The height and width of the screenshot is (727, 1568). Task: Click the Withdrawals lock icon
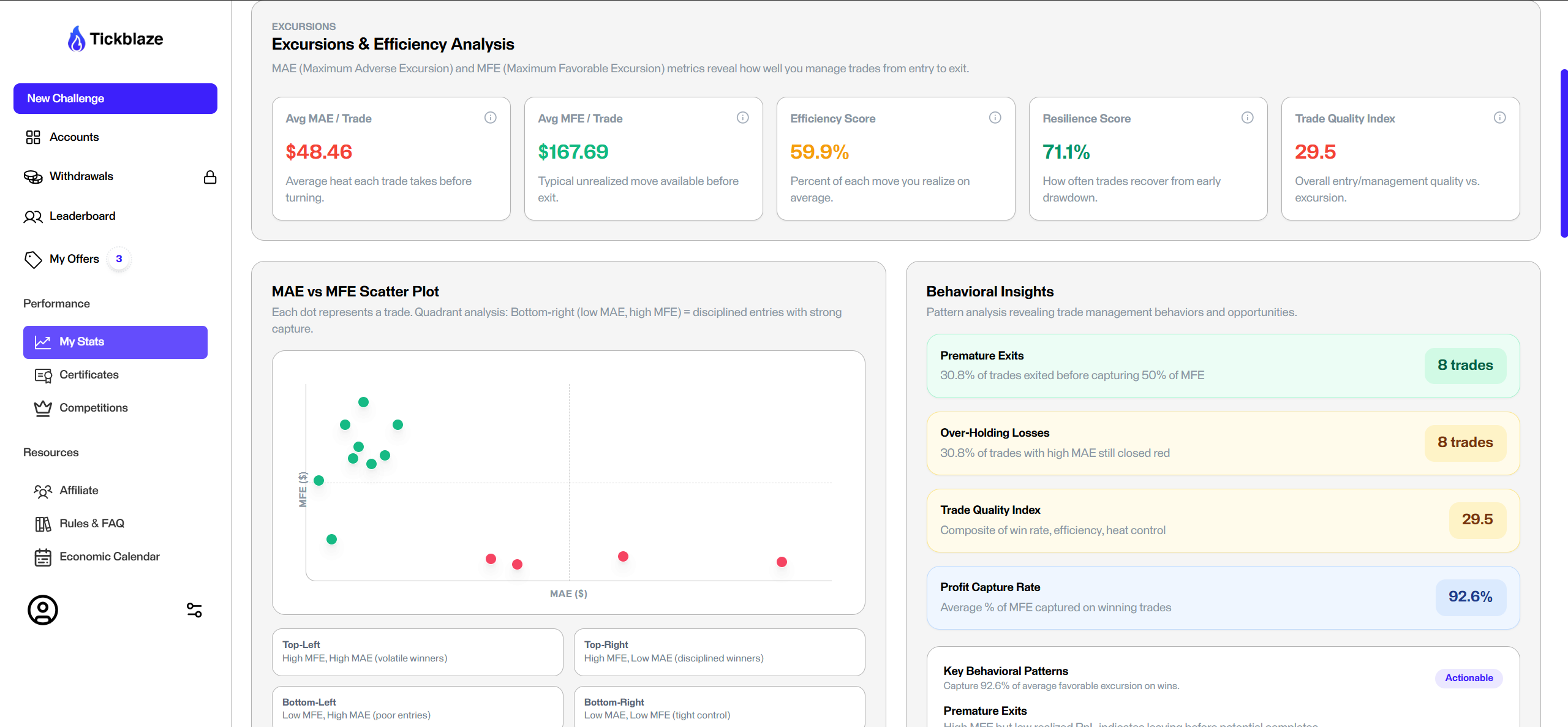[x=210, y=177]
